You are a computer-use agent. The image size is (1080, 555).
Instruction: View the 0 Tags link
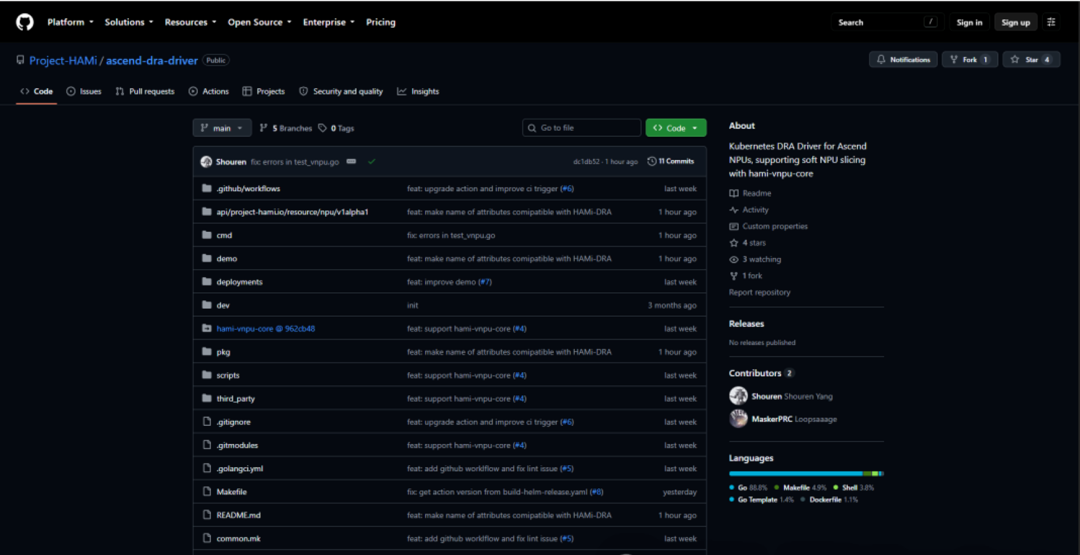(336, 128)
